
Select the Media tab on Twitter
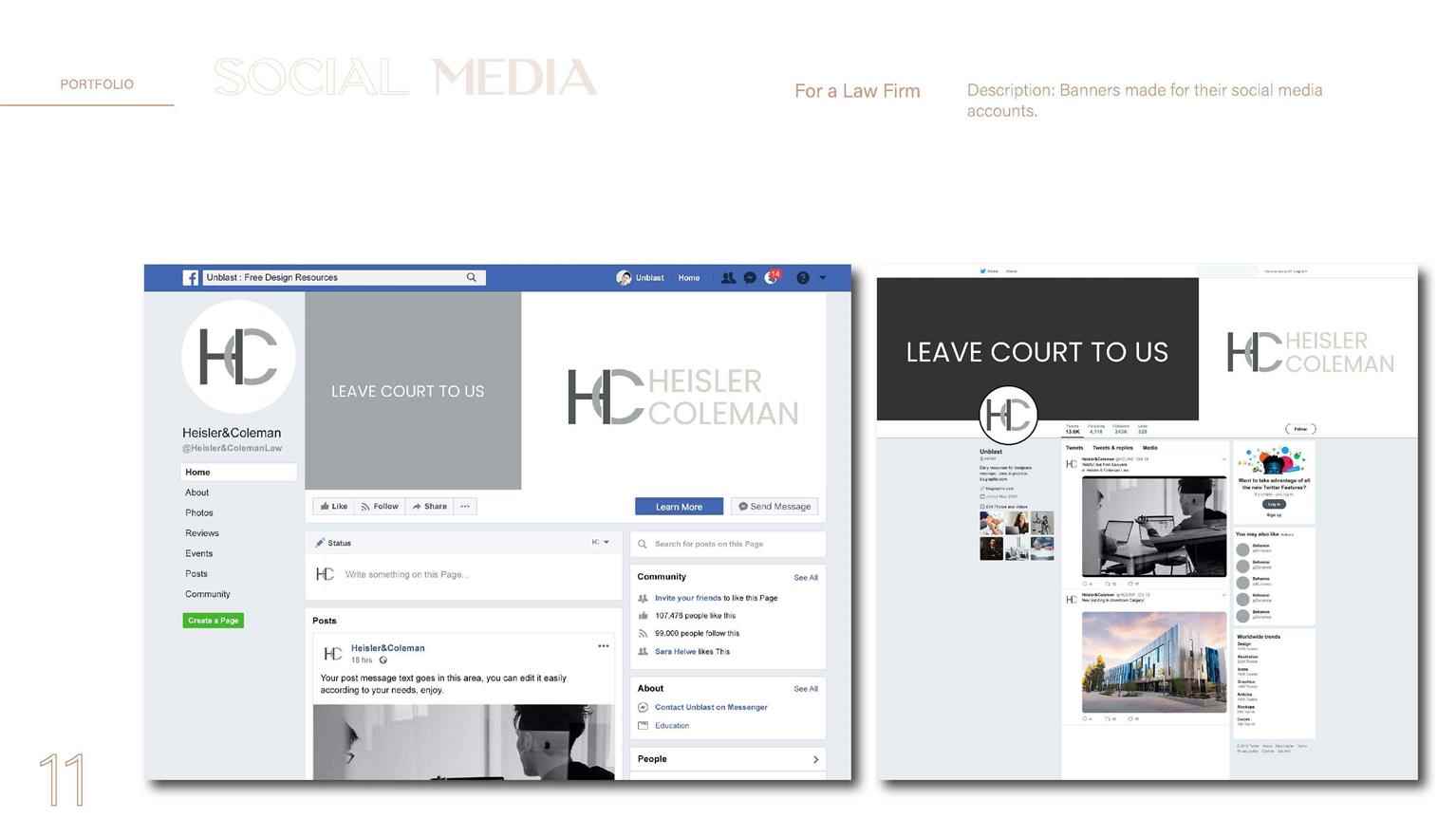pos(1149,448)
